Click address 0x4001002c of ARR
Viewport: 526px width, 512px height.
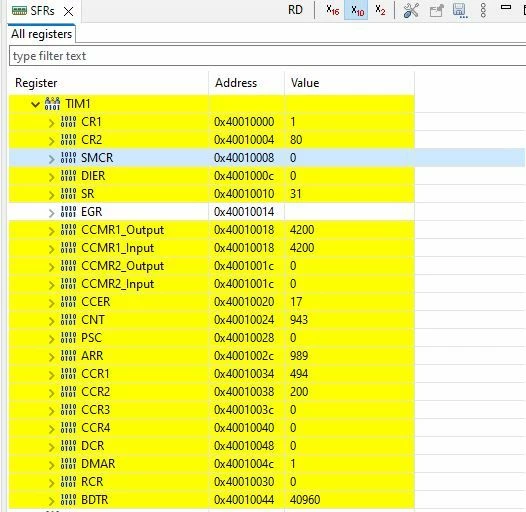coord(244,356)
